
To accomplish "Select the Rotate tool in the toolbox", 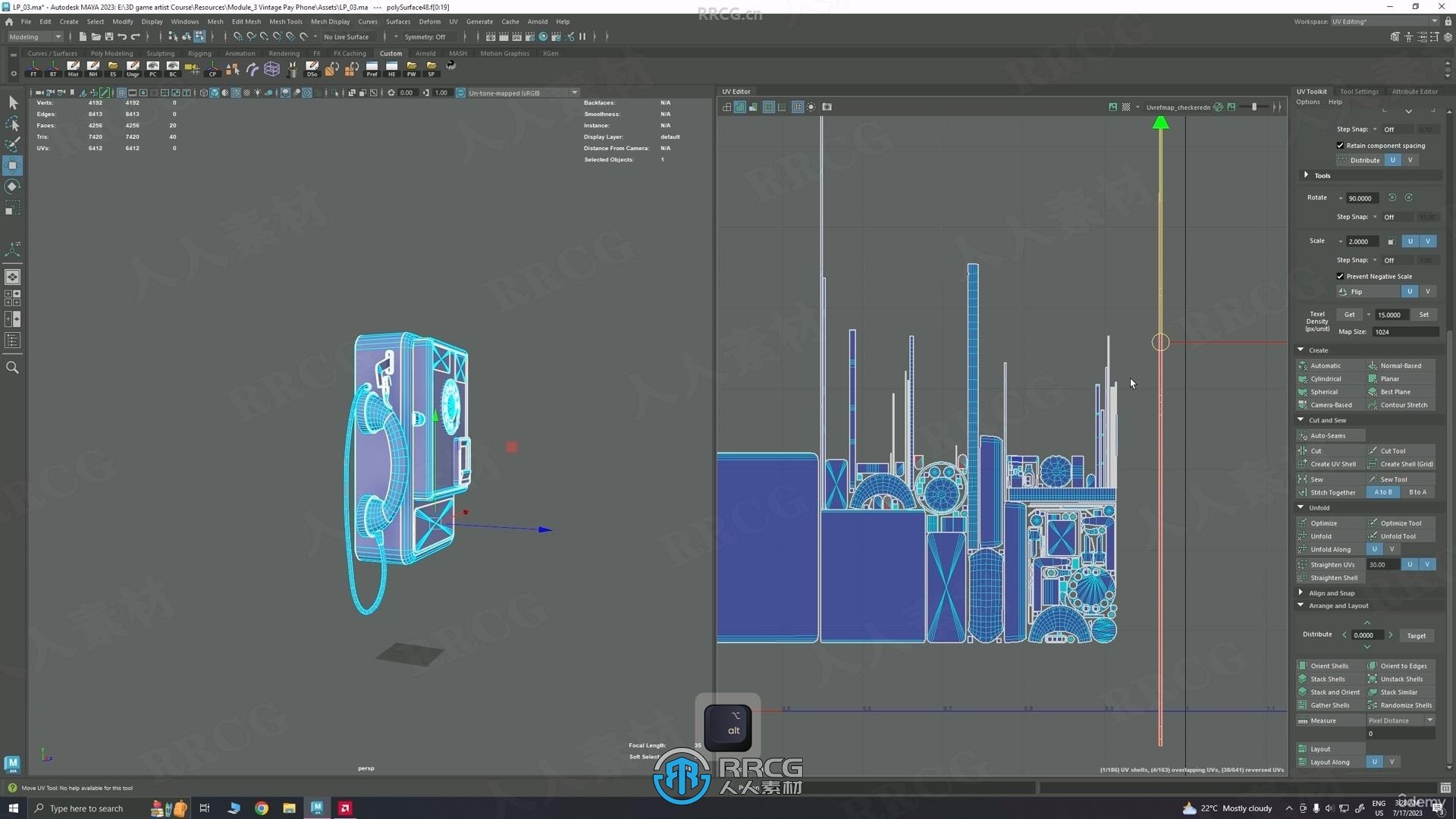I will [13, 187].
